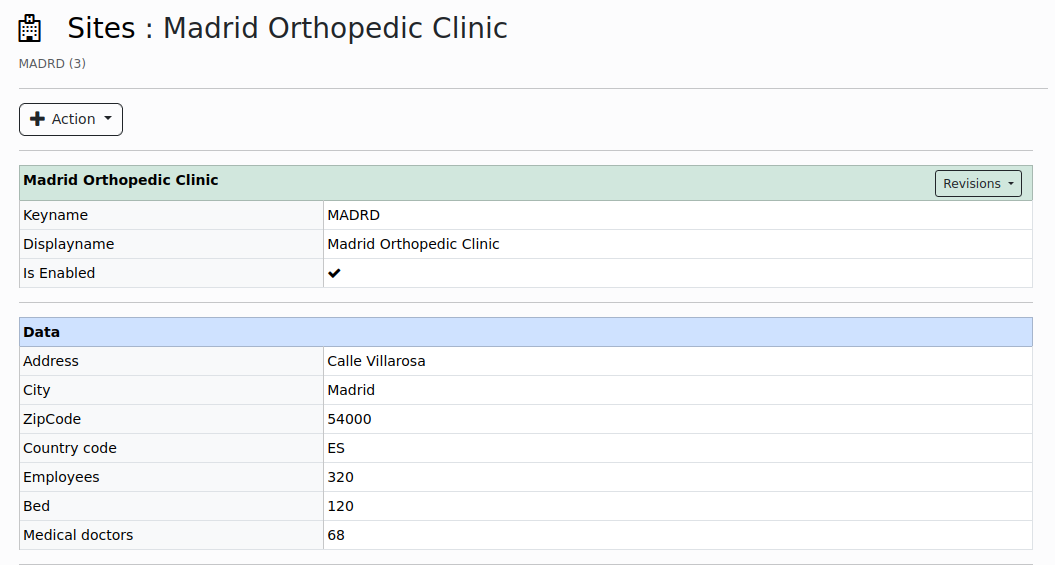
Task: Click the Keyname field label
Action: [x=55, y=215]
